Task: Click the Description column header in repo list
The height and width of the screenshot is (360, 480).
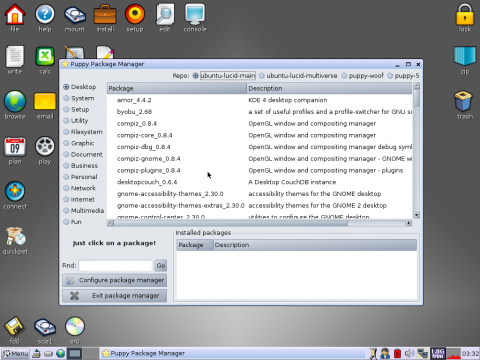Action: [x=329, y=88]
